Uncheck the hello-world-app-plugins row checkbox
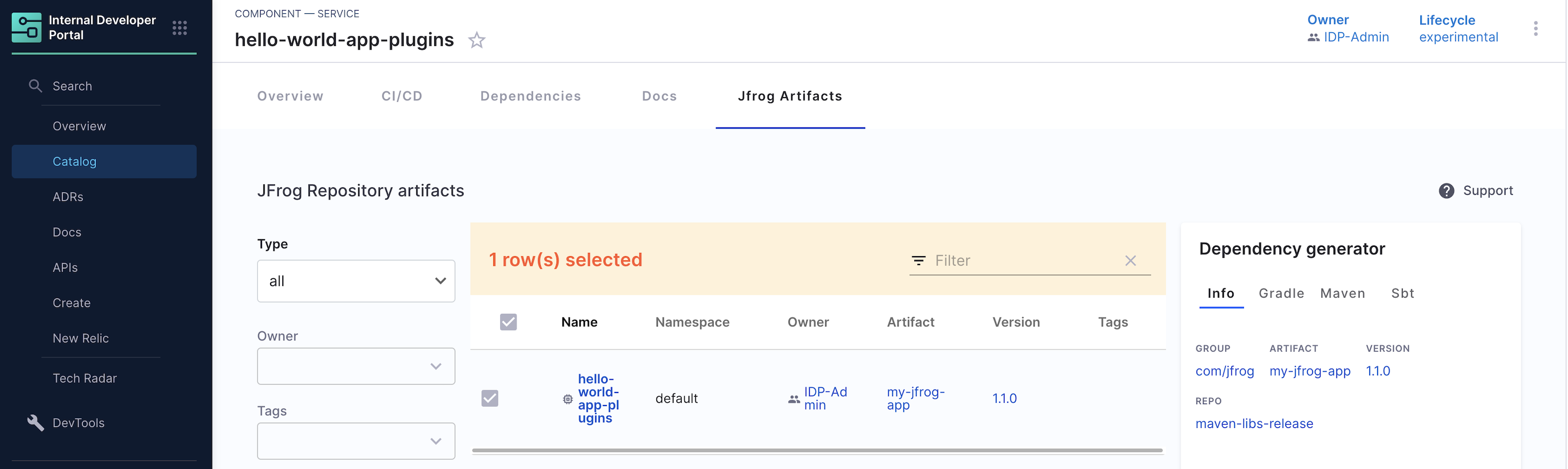This screenshot has height=469, width=1568. 490,398
